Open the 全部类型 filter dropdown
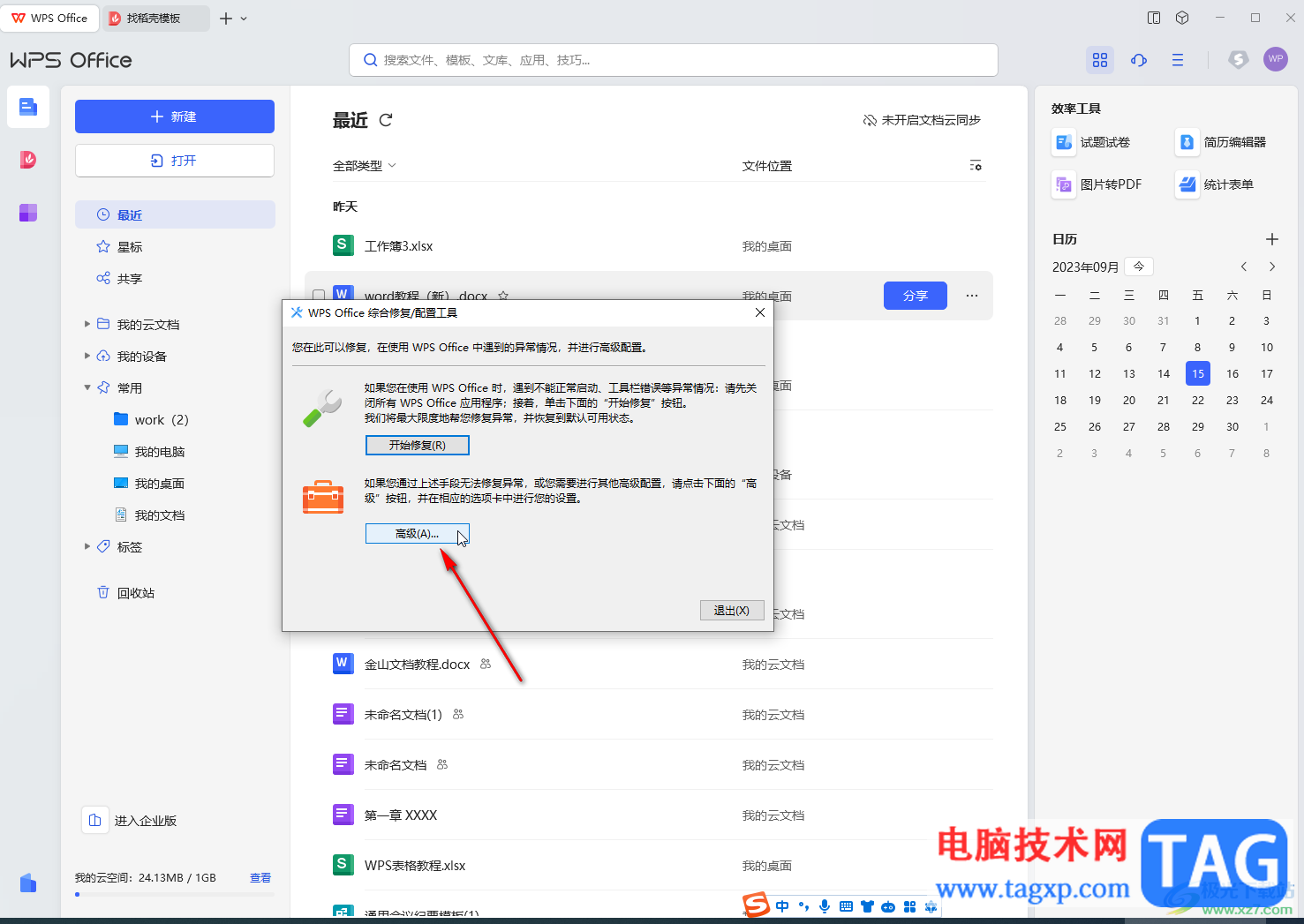Screen dimensions: 1304x924 click(365, 166)
